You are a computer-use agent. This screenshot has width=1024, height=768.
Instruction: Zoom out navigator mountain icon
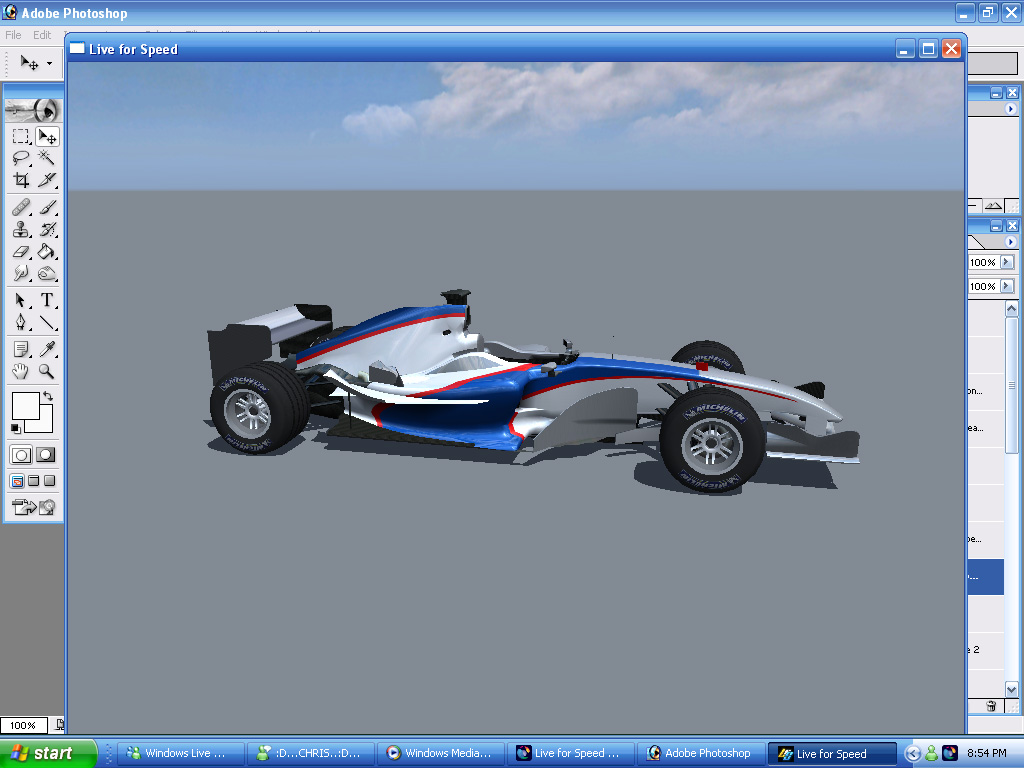pyautogui.click(x=993, y=206)
